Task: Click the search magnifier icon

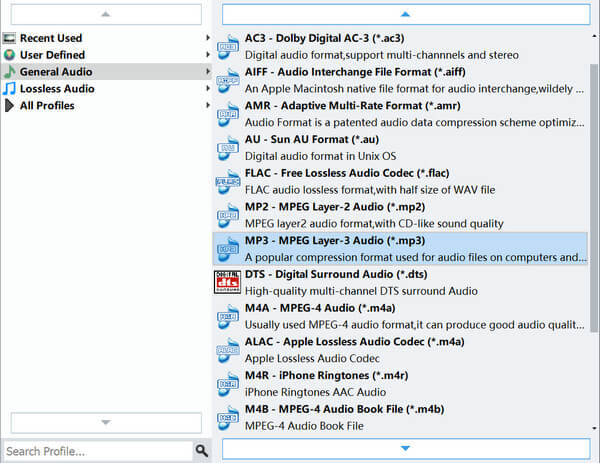Action: (x=202, y=451)
